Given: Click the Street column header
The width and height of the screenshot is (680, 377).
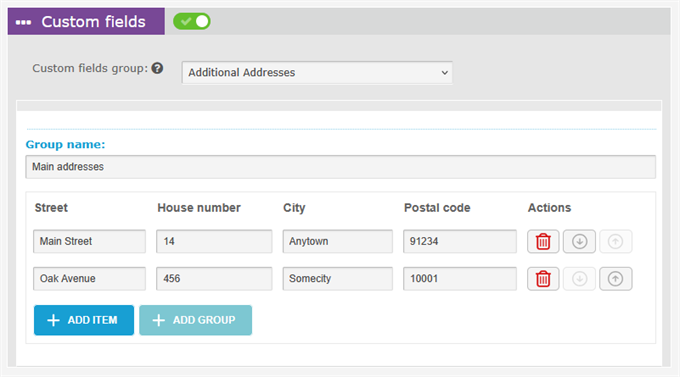Looking at the screenshot, I should tap(51, 208).
